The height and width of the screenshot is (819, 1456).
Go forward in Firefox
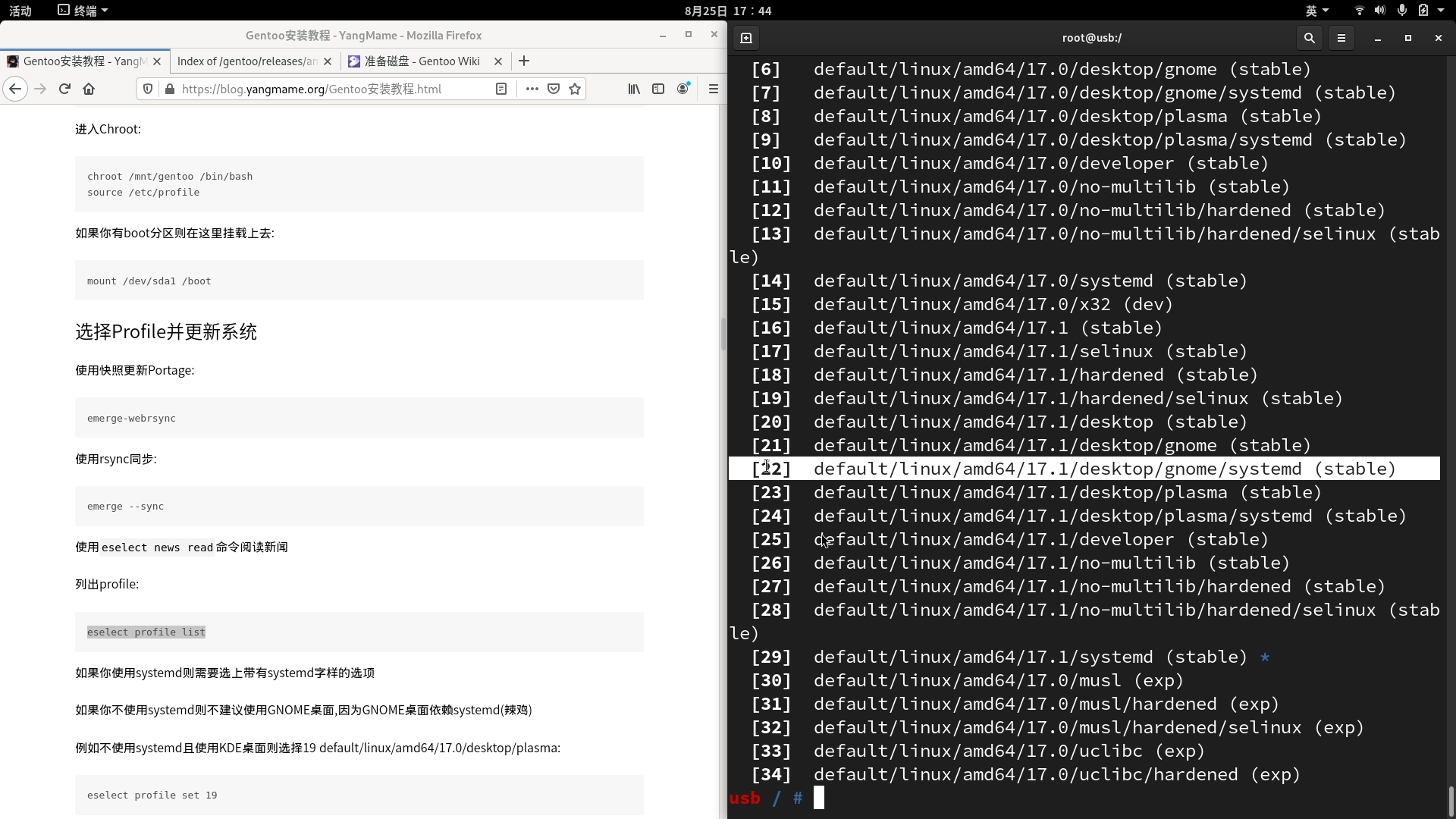[x=40, y=89]
